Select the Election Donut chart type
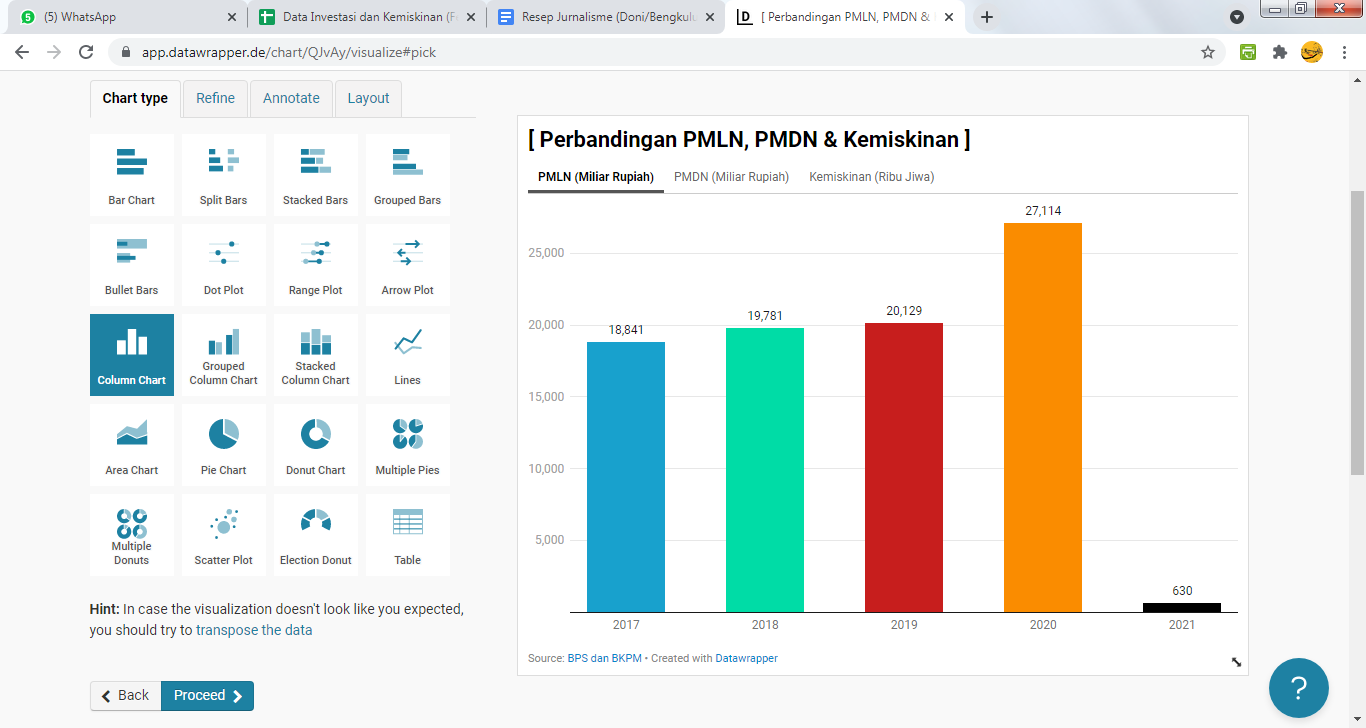Screen dimensions: 1366x728 point(315,536)
